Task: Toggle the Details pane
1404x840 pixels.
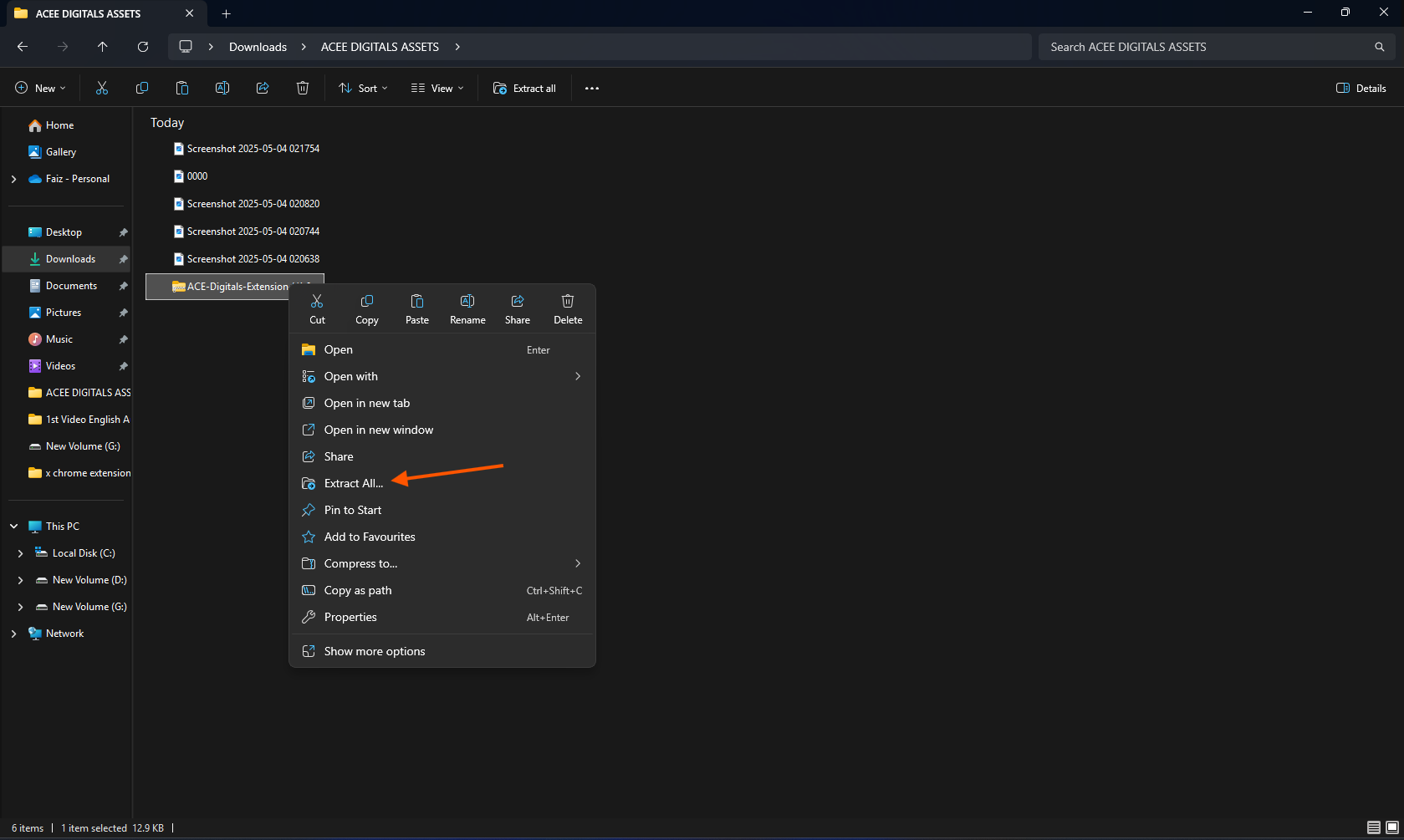Action: click(1361, 89)
